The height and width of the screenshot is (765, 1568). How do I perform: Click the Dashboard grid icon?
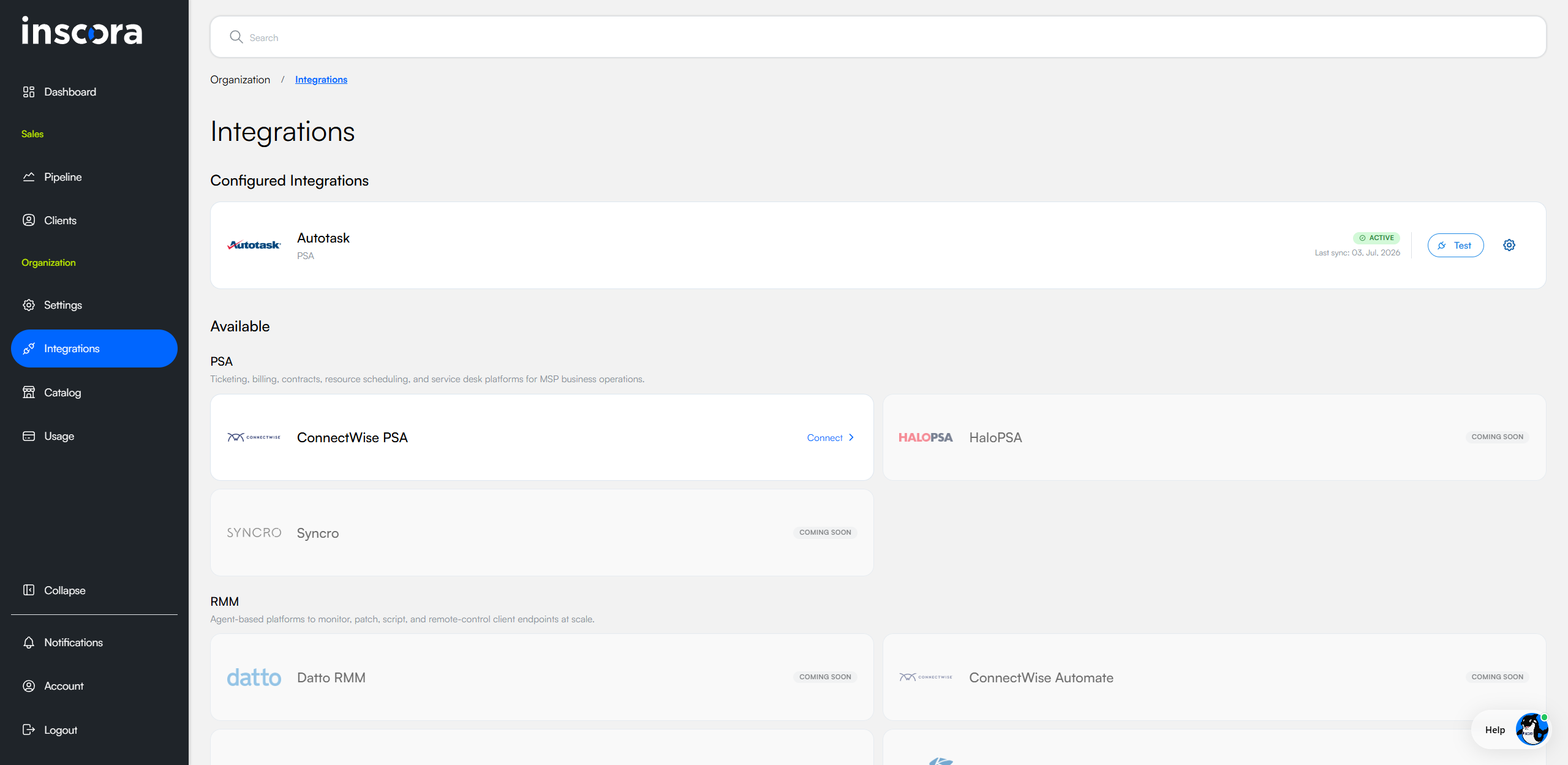point(29,92)
